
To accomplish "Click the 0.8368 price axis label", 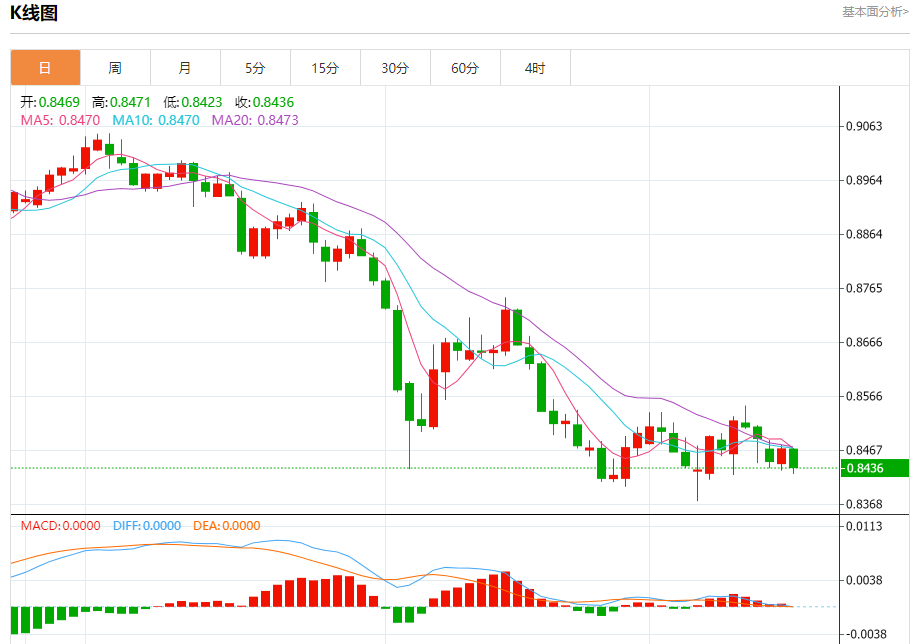I will pyautogui.click(x=864, y=504).
